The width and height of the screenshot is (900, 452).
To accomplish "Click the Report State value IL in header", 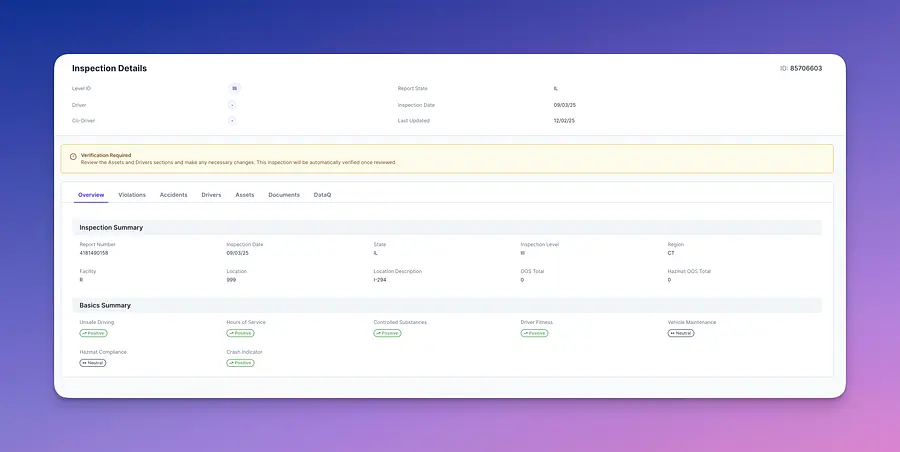I will point(556,88).
